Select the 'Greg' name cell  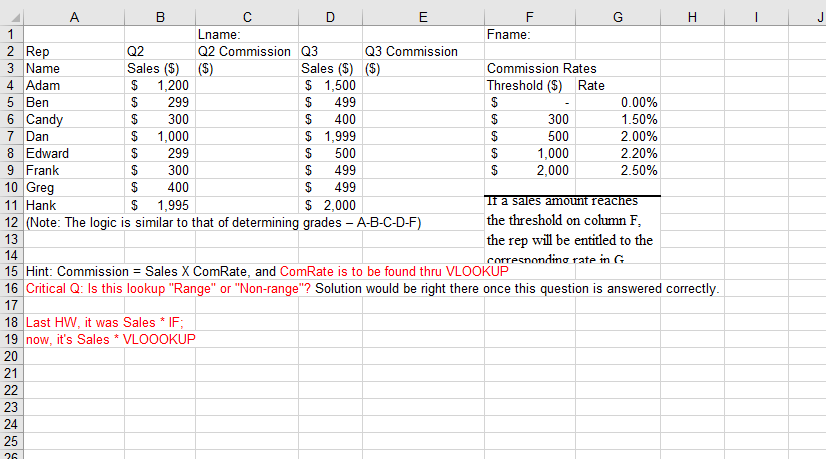point(74,188)
